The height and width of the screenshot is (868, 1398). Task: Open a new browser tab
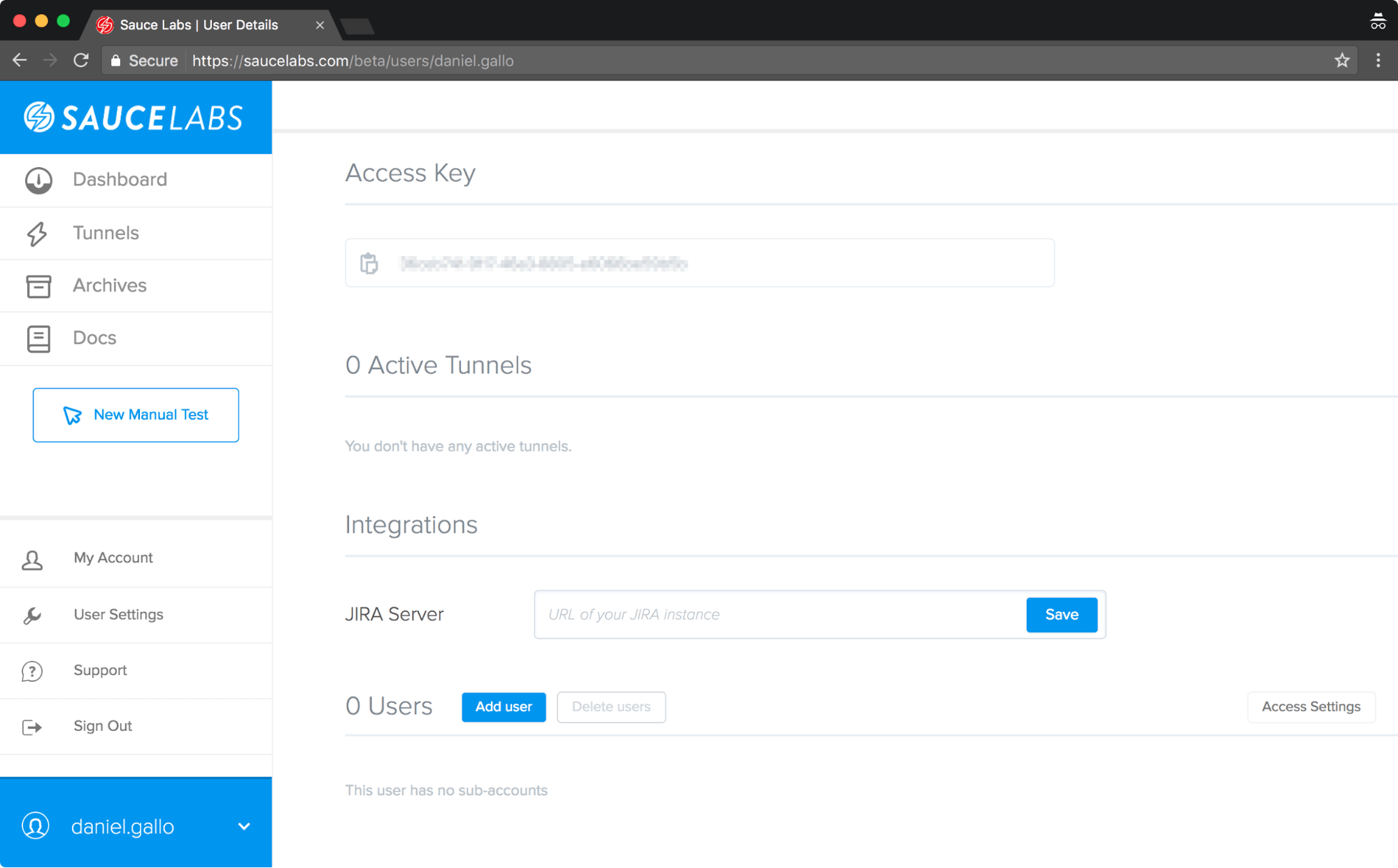pos(358,27)
